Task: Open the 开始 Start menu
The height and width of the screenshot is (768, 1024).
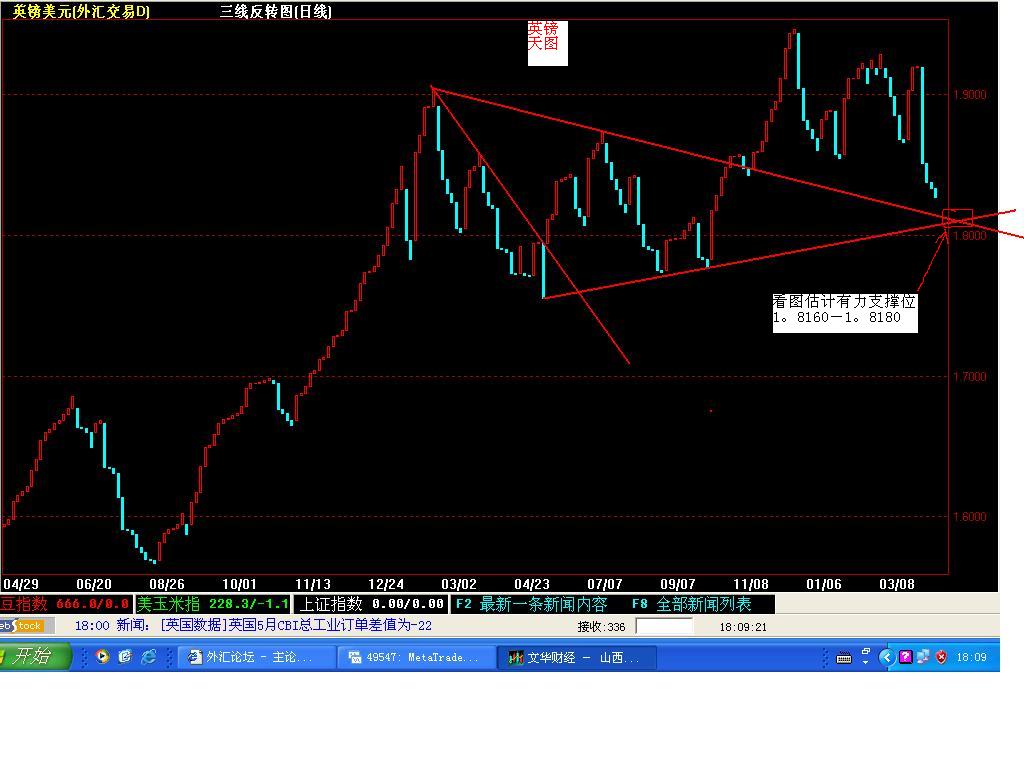Action: click(35, 656)
